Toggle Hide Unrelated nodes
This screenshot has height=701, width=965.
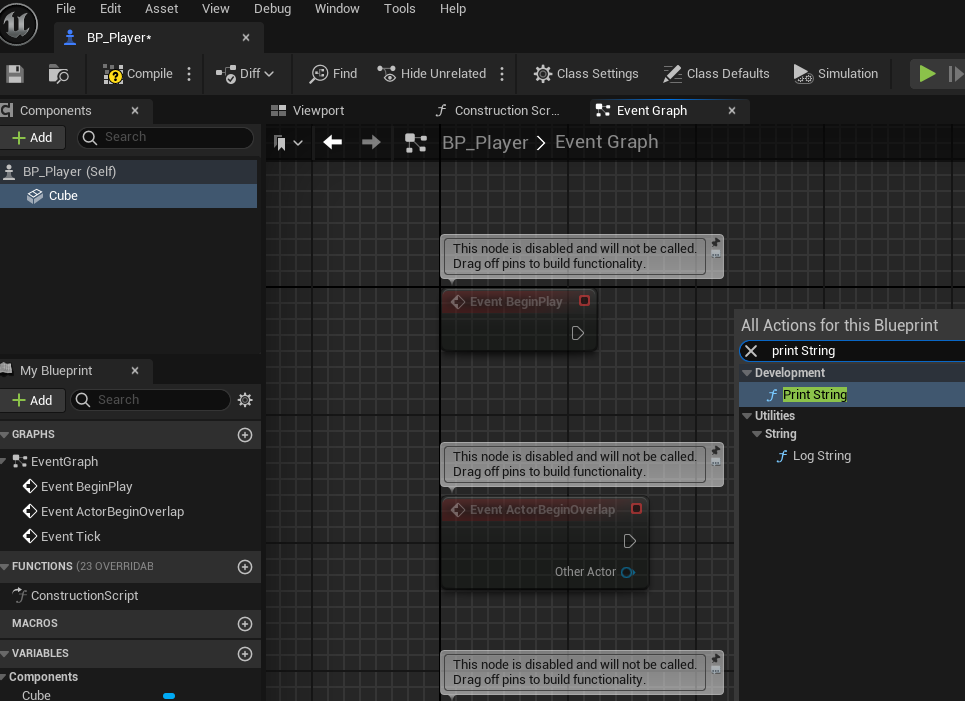pyautogui.click(x=431, y=74)
